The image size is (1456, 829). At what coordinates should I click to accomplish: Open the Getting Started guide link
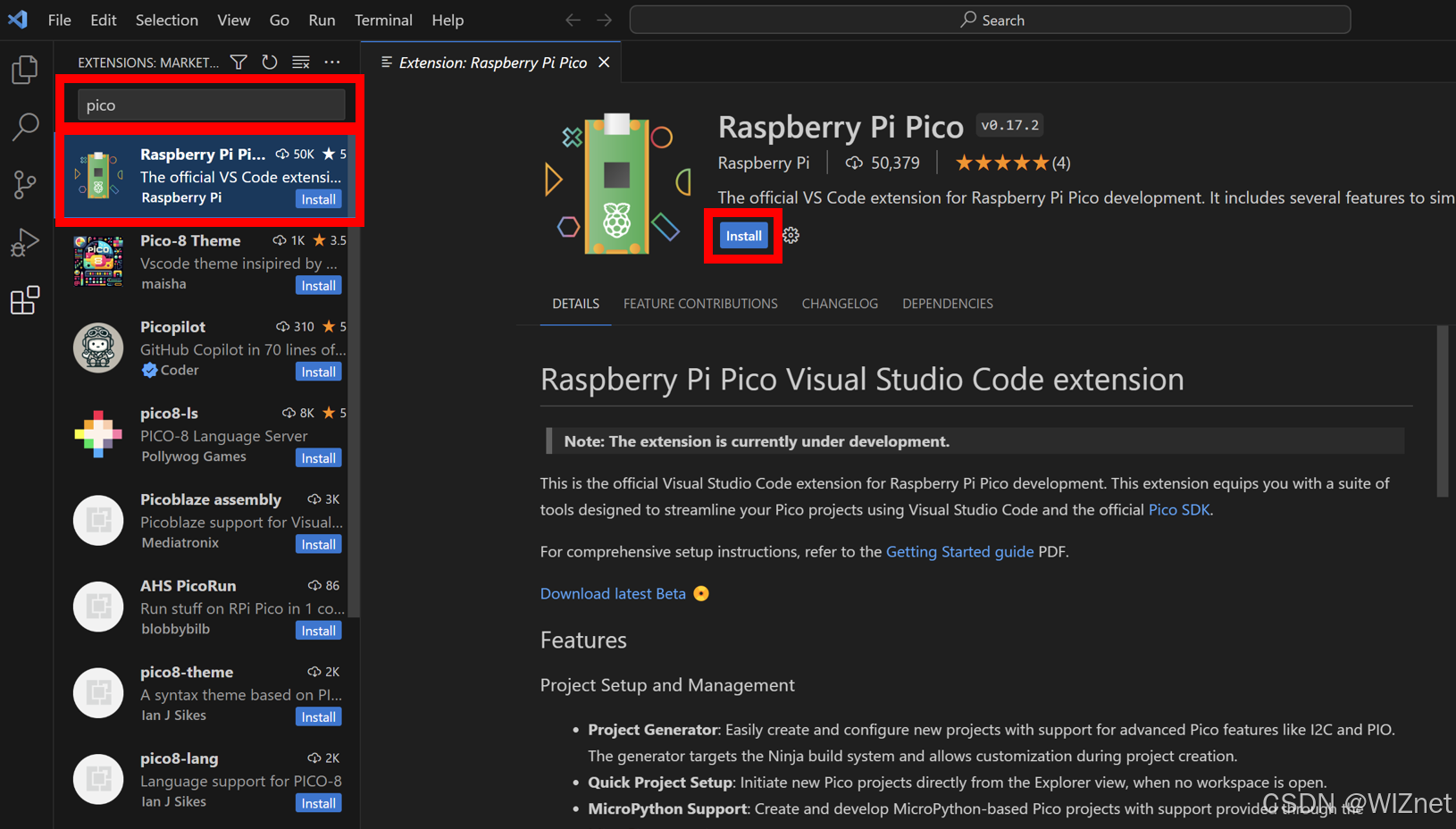pyautogui.click(x=959, y=551)
